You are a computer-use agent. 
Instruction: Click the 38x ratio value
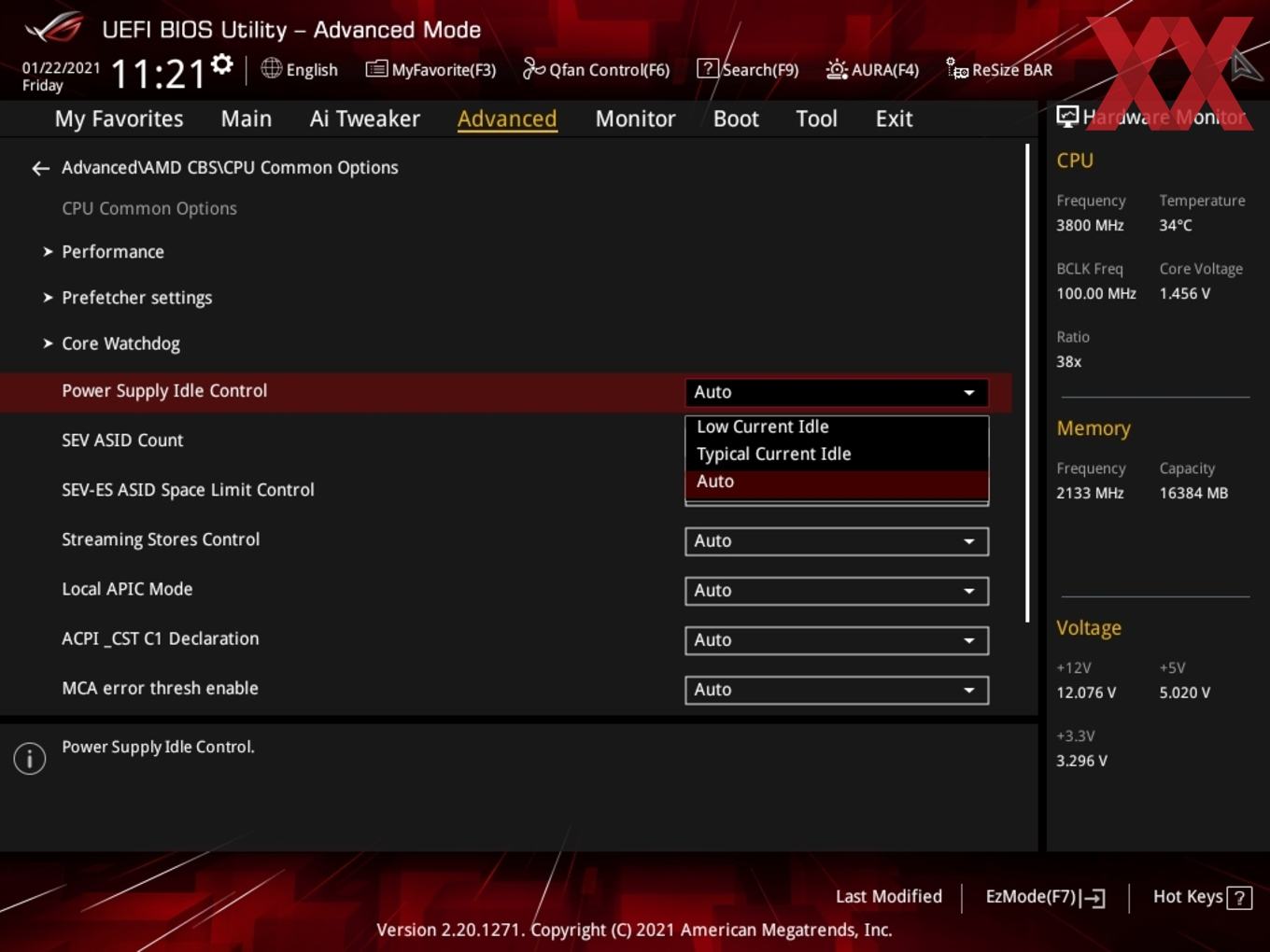(x=1069, y=361)
